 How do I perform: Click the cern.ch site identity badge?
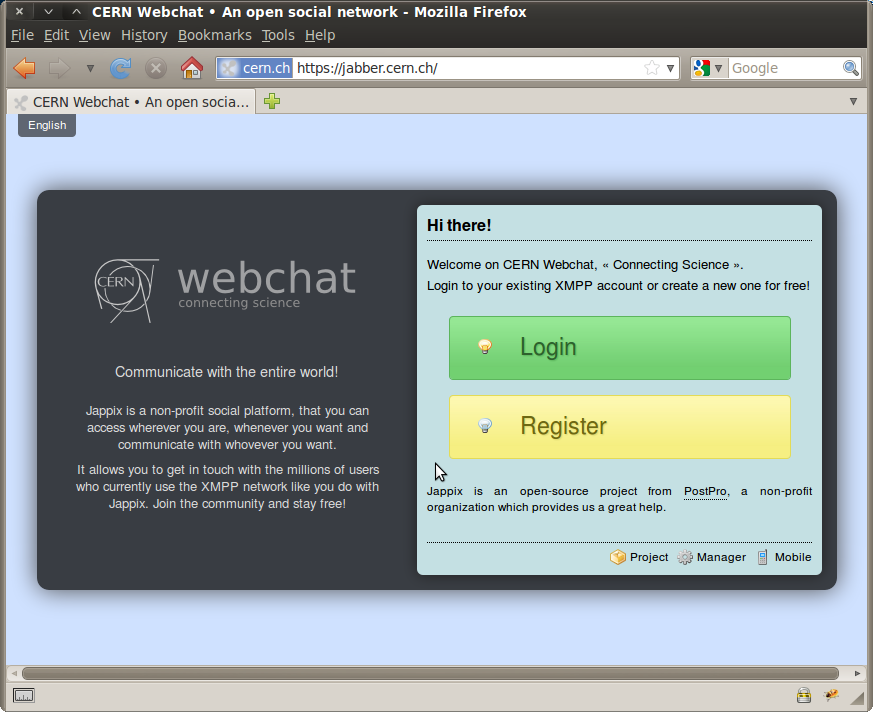point(255,68)
